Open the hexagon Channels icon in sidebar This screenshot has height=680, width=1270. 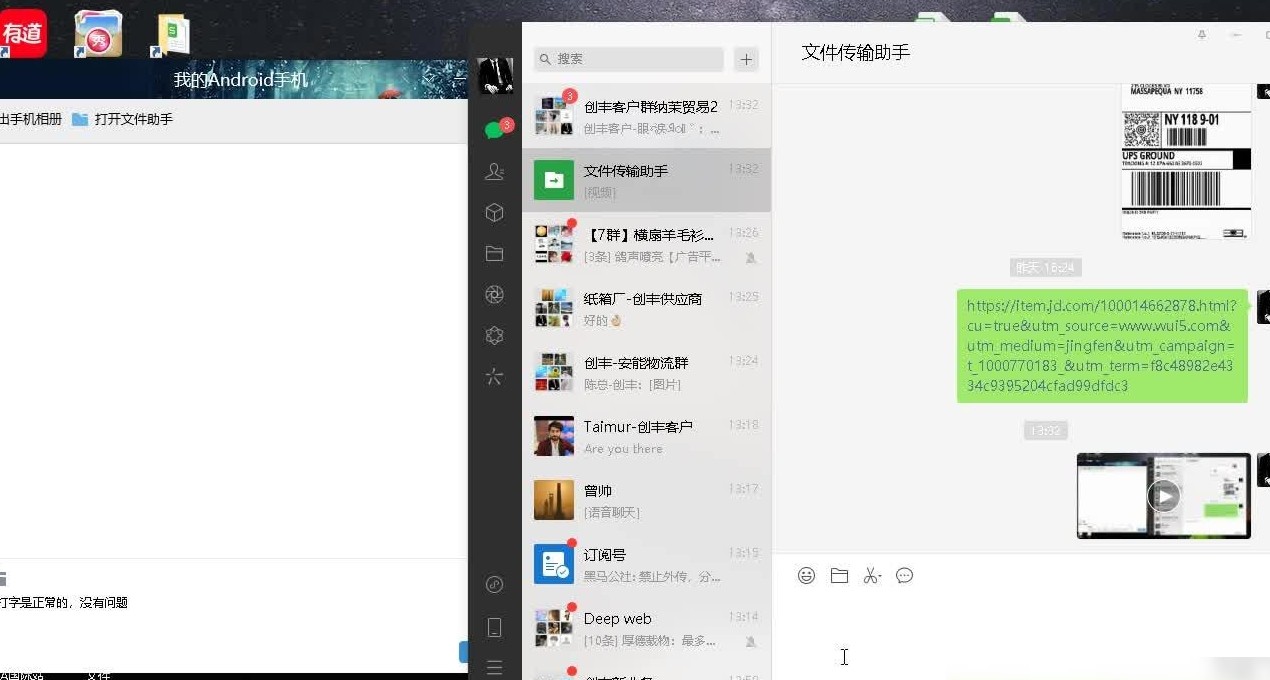494,336
